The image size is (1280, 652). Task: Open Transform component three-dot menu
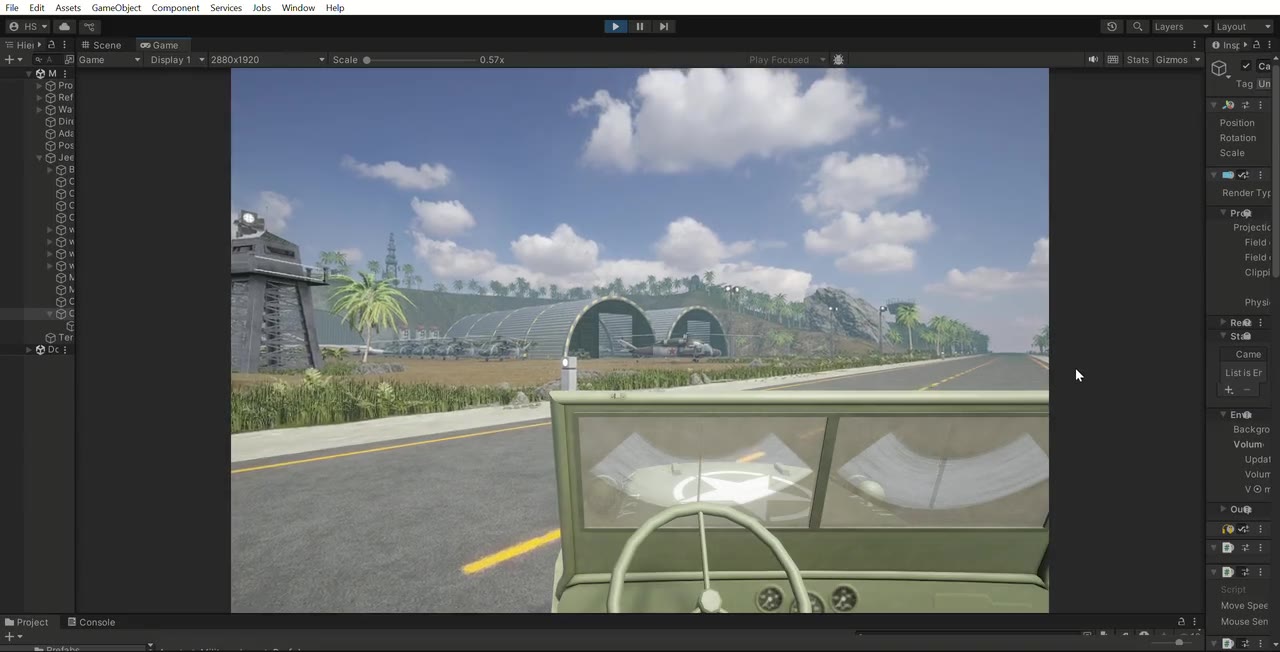coord(1260,105)
